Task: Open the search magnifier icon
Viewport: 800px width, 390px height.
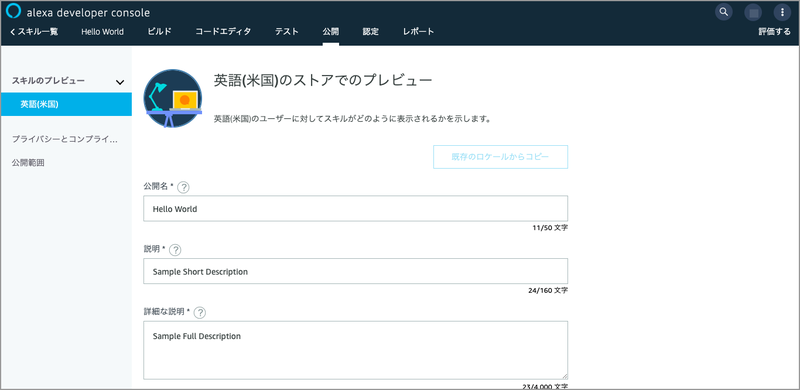Action: 723,12
